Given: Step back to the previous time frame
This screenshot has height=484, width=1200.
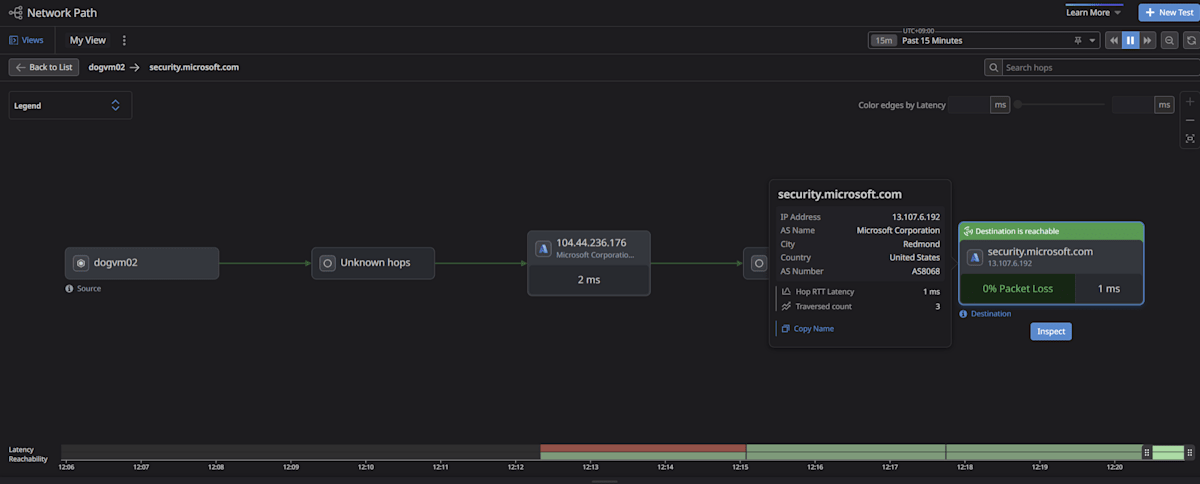Looking at the screenshot, I should [1113, 41].
